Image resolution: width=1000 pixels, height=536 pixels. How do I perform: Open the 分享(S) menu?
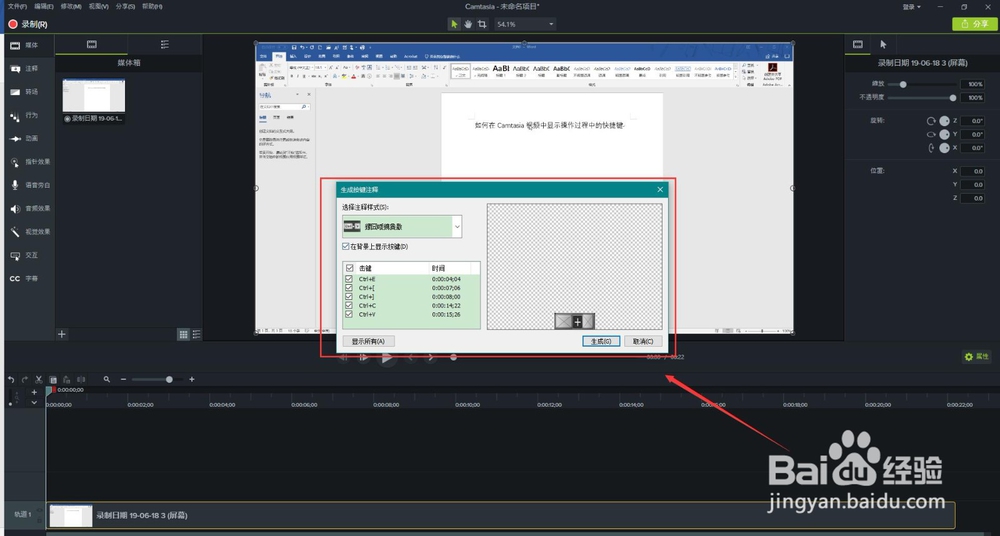125,6
